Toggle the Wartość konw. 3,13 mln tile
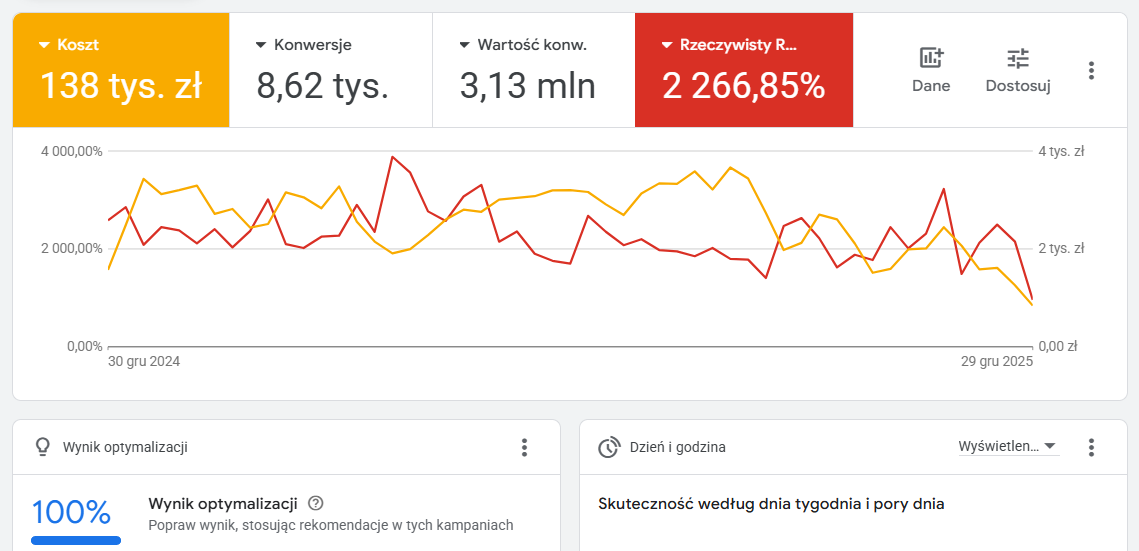The height and width of the screenshot is (551, 1139). 534,70
